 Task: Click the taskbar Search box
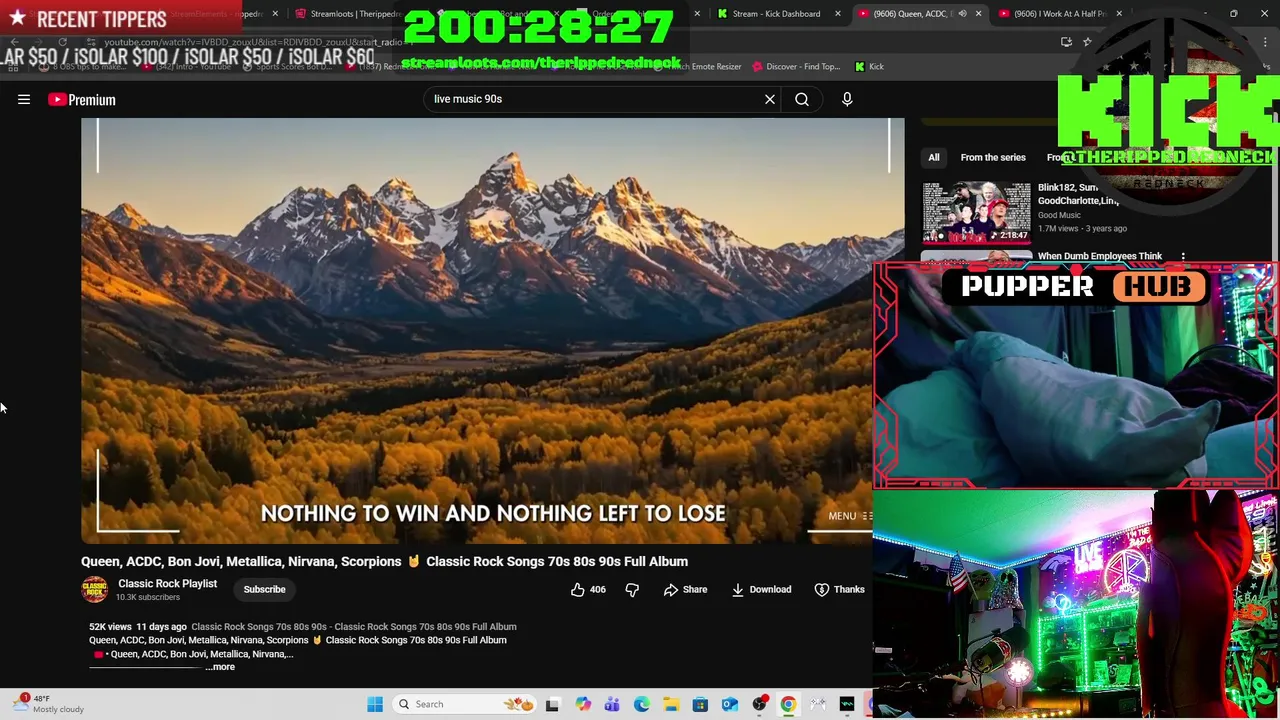(465, 704)
